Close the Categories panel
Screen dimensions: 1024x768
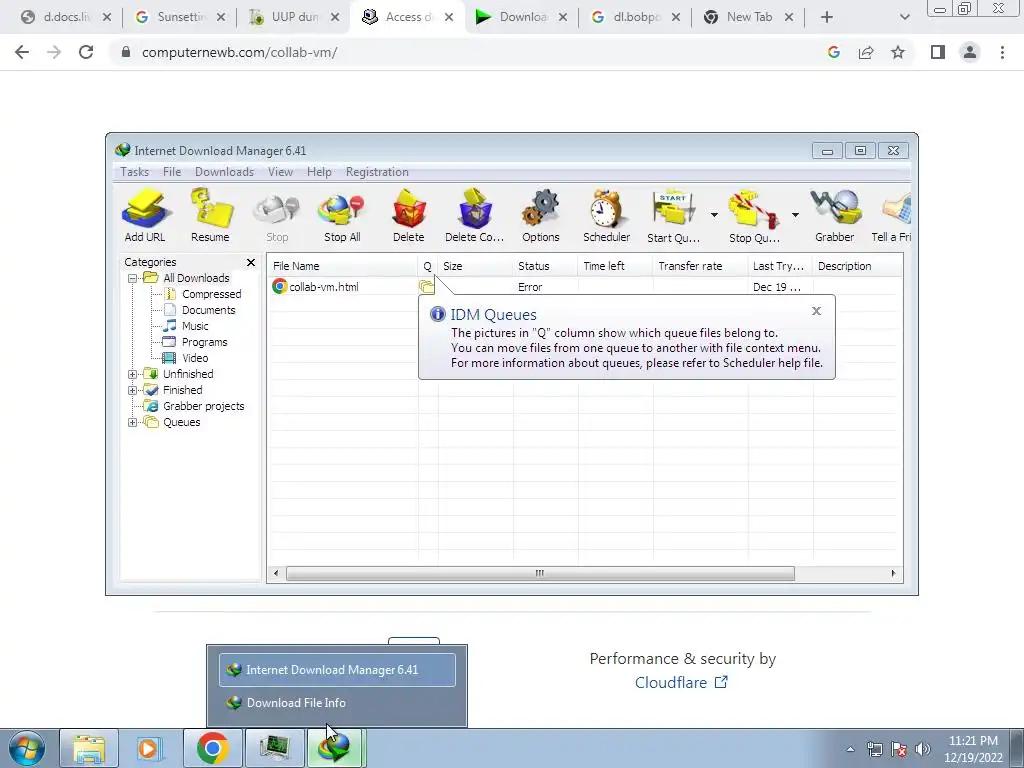pyautogui.click(x=251, y=263)
